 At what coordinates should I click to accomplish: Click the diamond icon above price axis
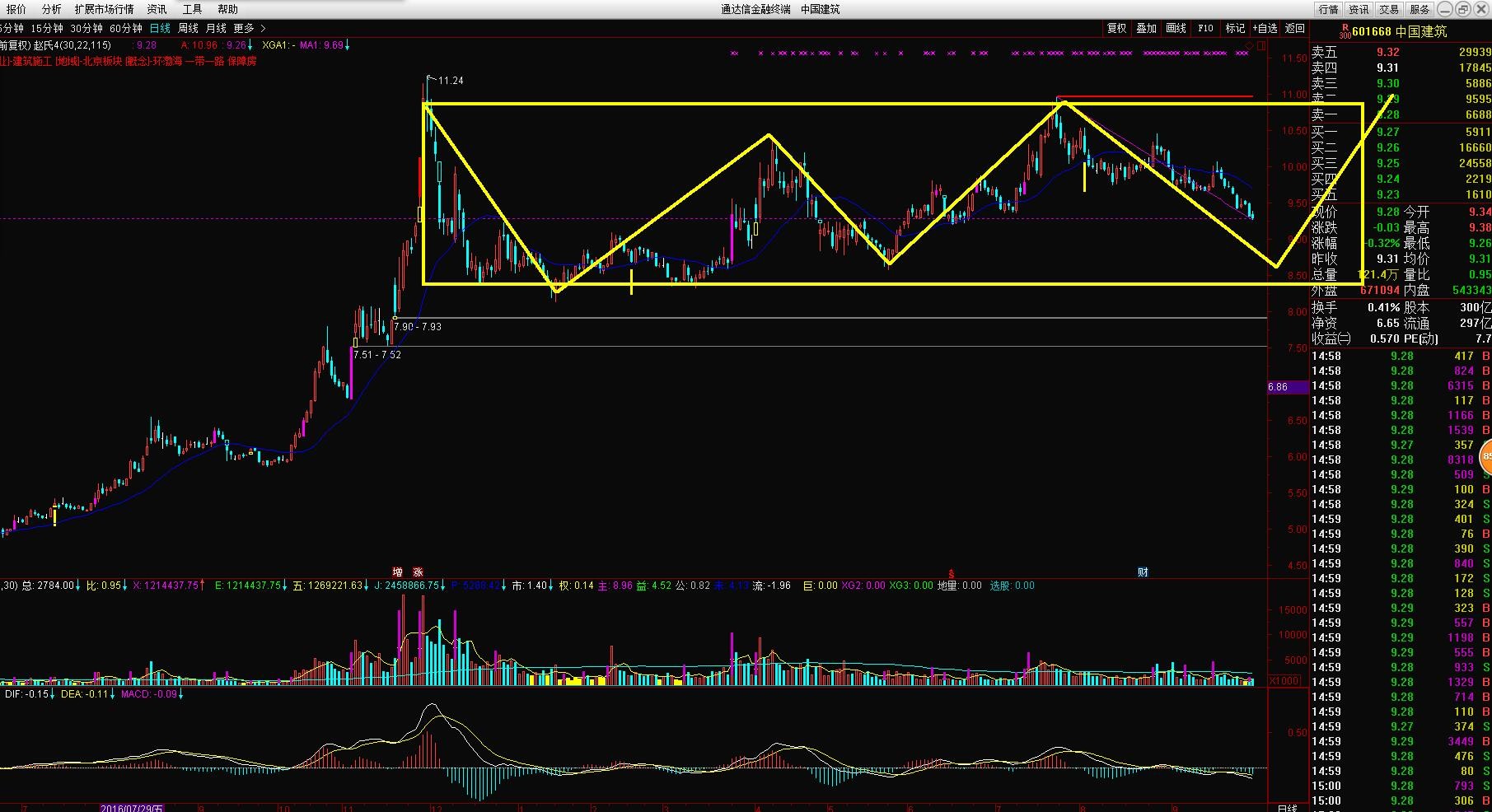point(1249,44)
